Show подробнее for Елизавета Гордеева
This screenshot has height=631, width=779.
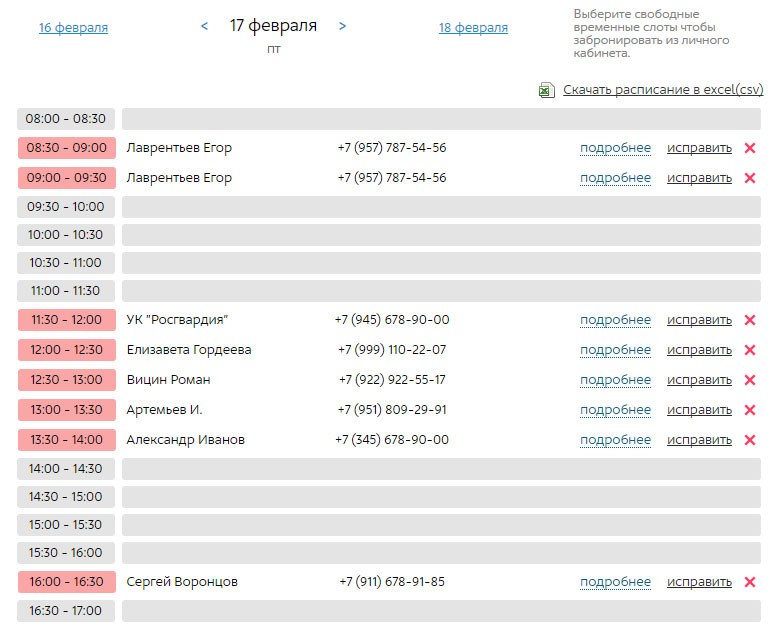pos(615,350)
